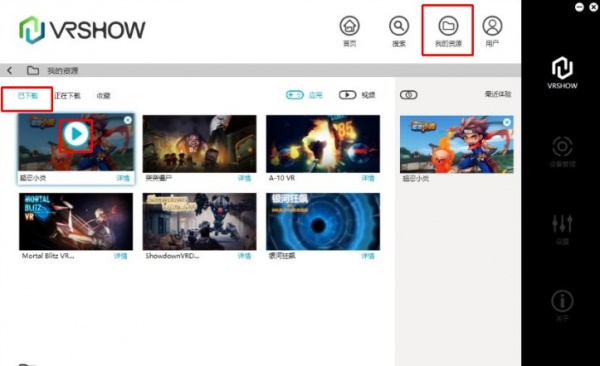Viewport: 600px width, 366px height.
Task: Open details link for galaxy tunnel game
Action: tap(368, 256)
